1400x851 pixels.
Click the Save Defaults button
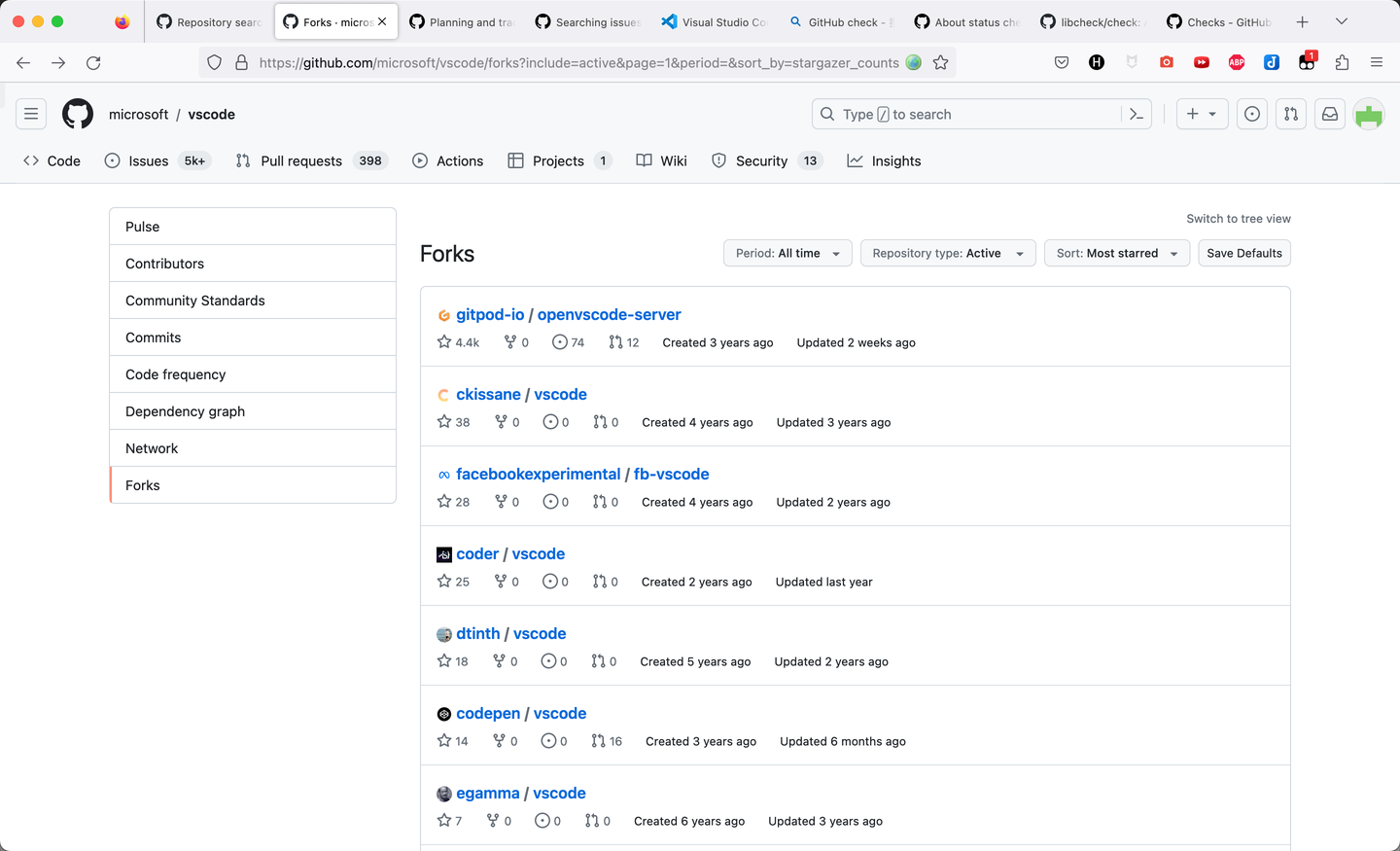click(x=1244, y=253)
